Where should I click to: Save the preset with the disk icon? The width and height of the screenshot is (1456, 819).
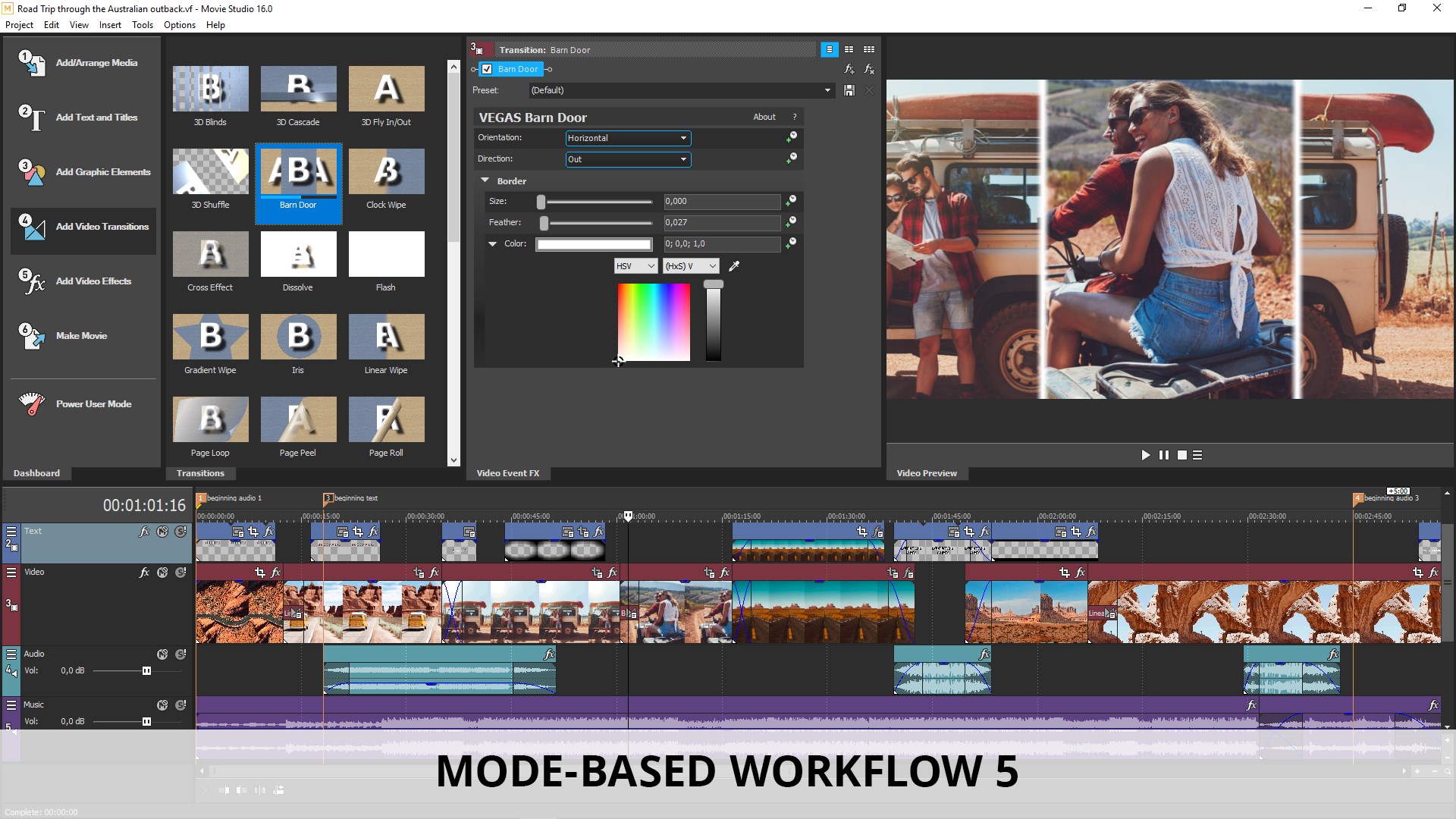[x=849, y=90]
